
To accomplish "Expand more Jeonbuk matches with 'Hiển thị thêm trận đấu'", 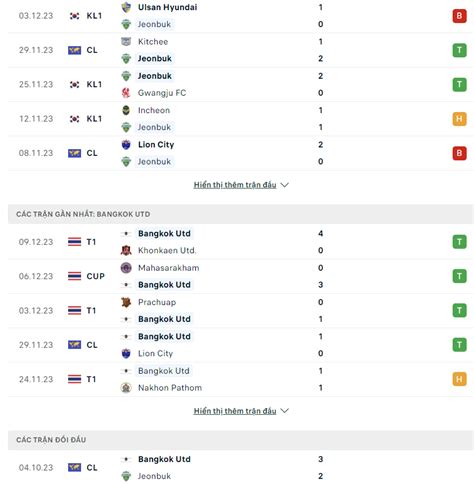I will click(235, 185).
